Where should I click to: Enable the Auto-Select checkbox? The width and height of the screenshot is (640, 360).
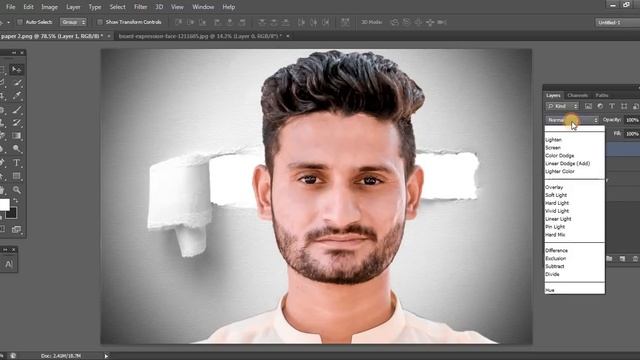[x=20, y=22]
